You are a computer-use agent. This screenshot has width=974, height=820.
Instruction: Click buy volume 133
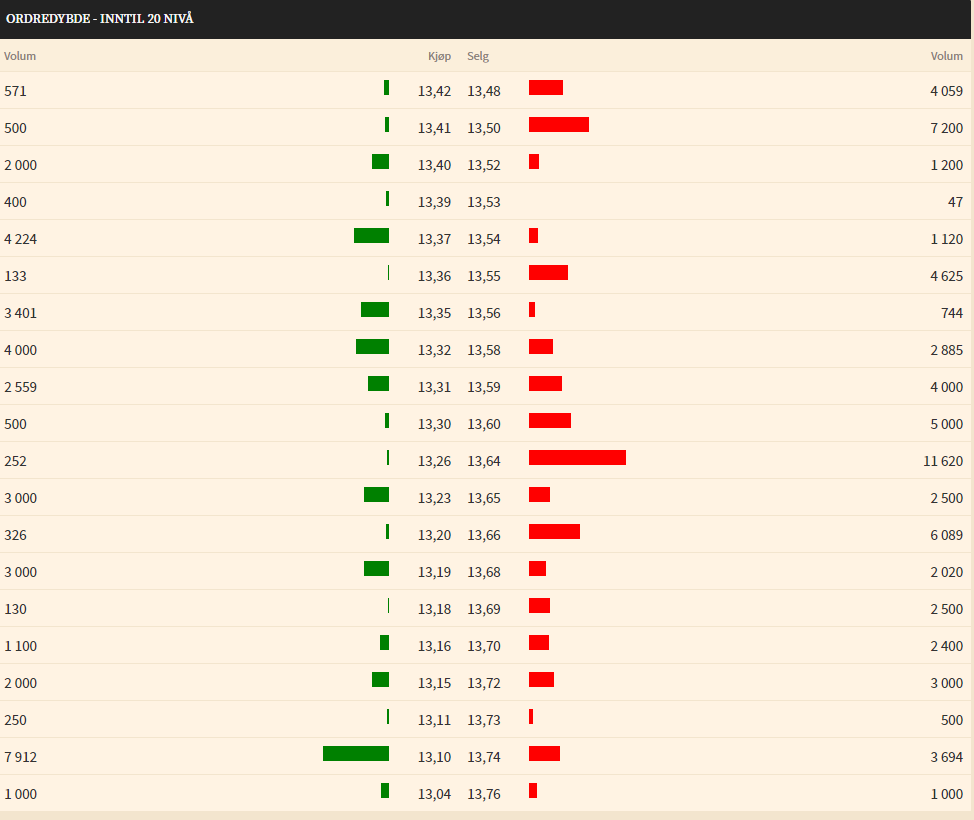click(16, 276)
